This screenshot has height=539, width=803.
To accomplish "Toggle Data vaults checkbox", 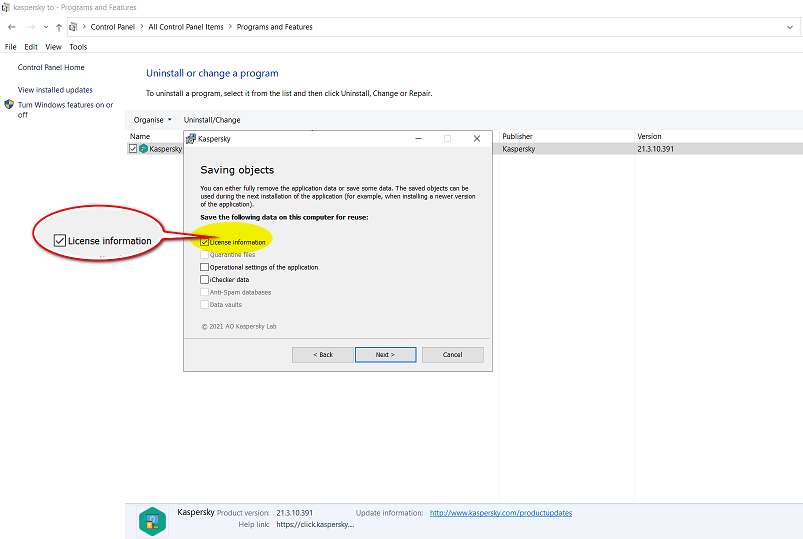I will [204, 304].
